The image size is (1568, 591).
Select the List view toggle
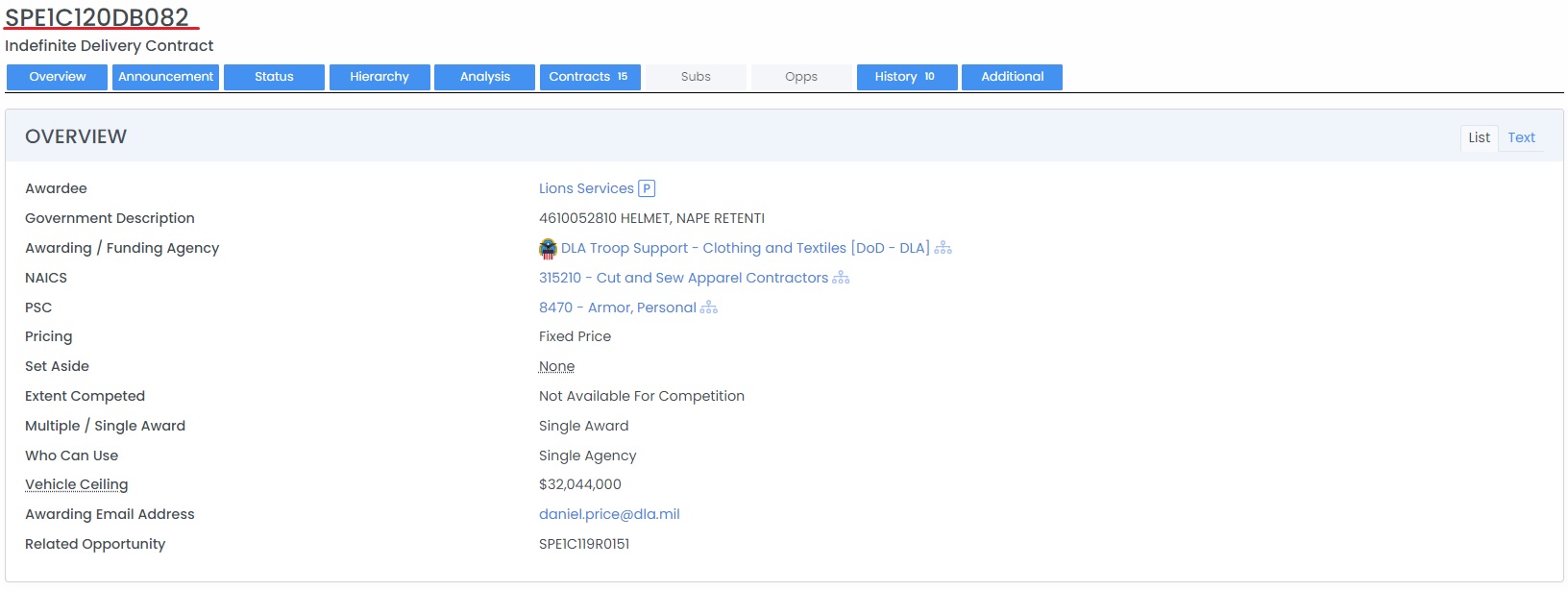(x=1479, y=137)
